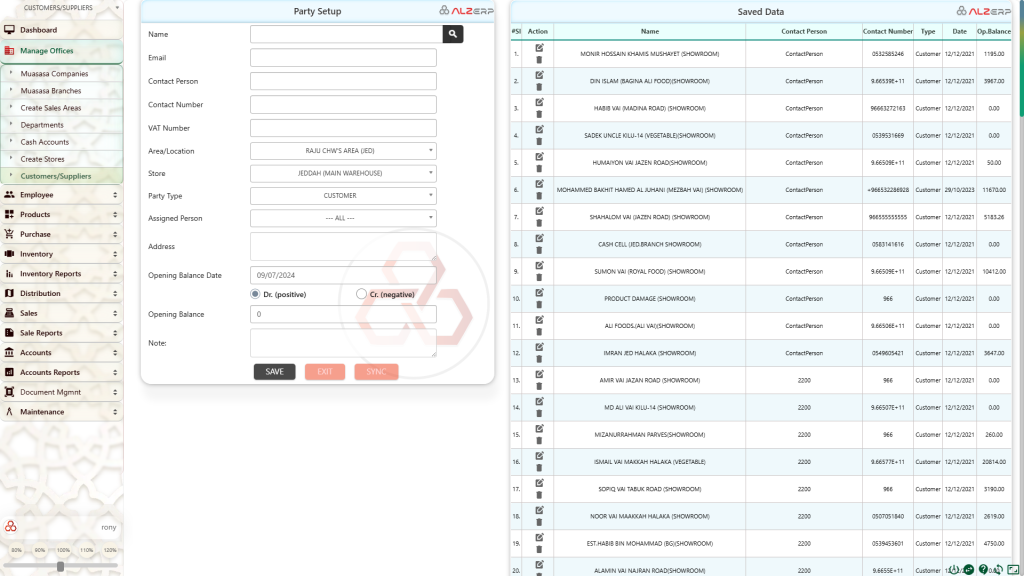Click the fullscreen toggle icon
Viewport: 1024px width, 576px height.
pyautogui.click(x=1013, y=569)
